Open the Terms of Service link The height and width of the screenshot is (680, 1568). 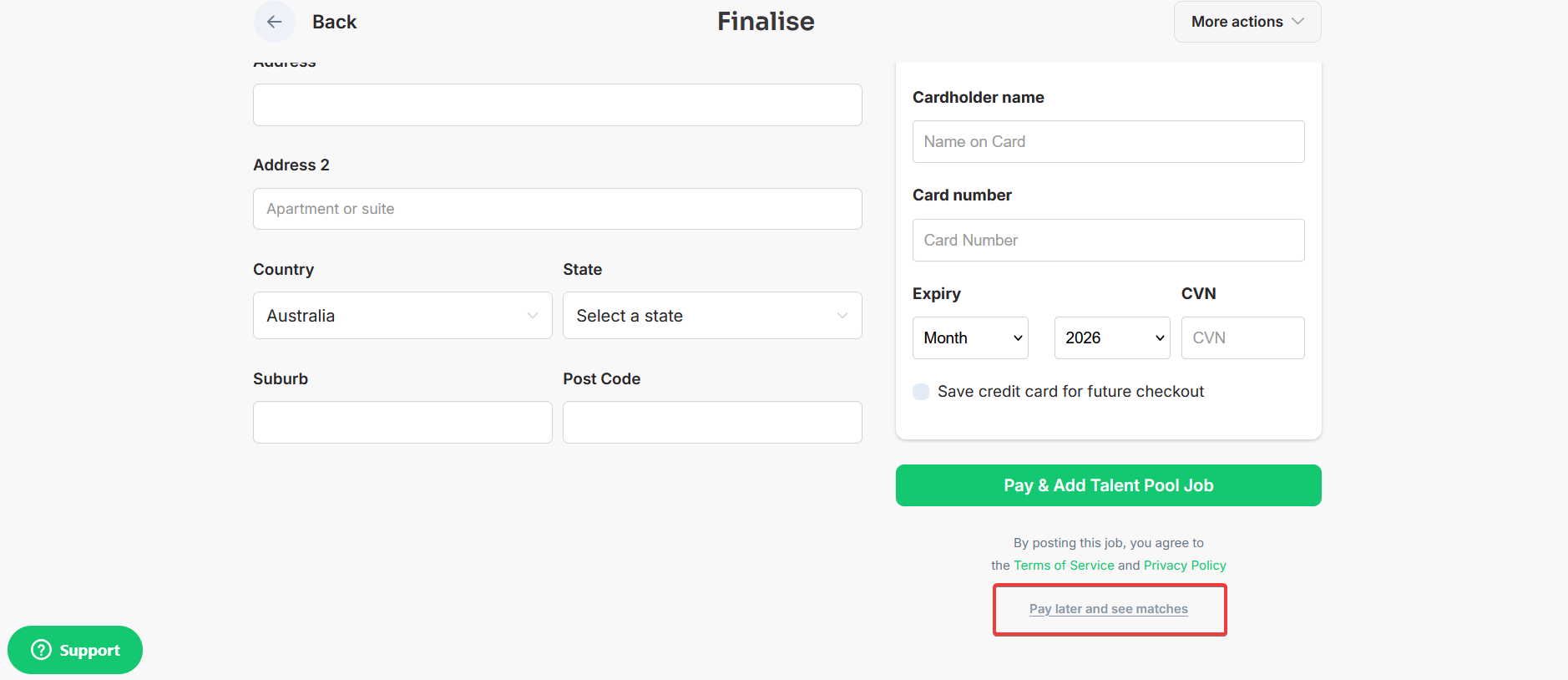[1064, 566]
